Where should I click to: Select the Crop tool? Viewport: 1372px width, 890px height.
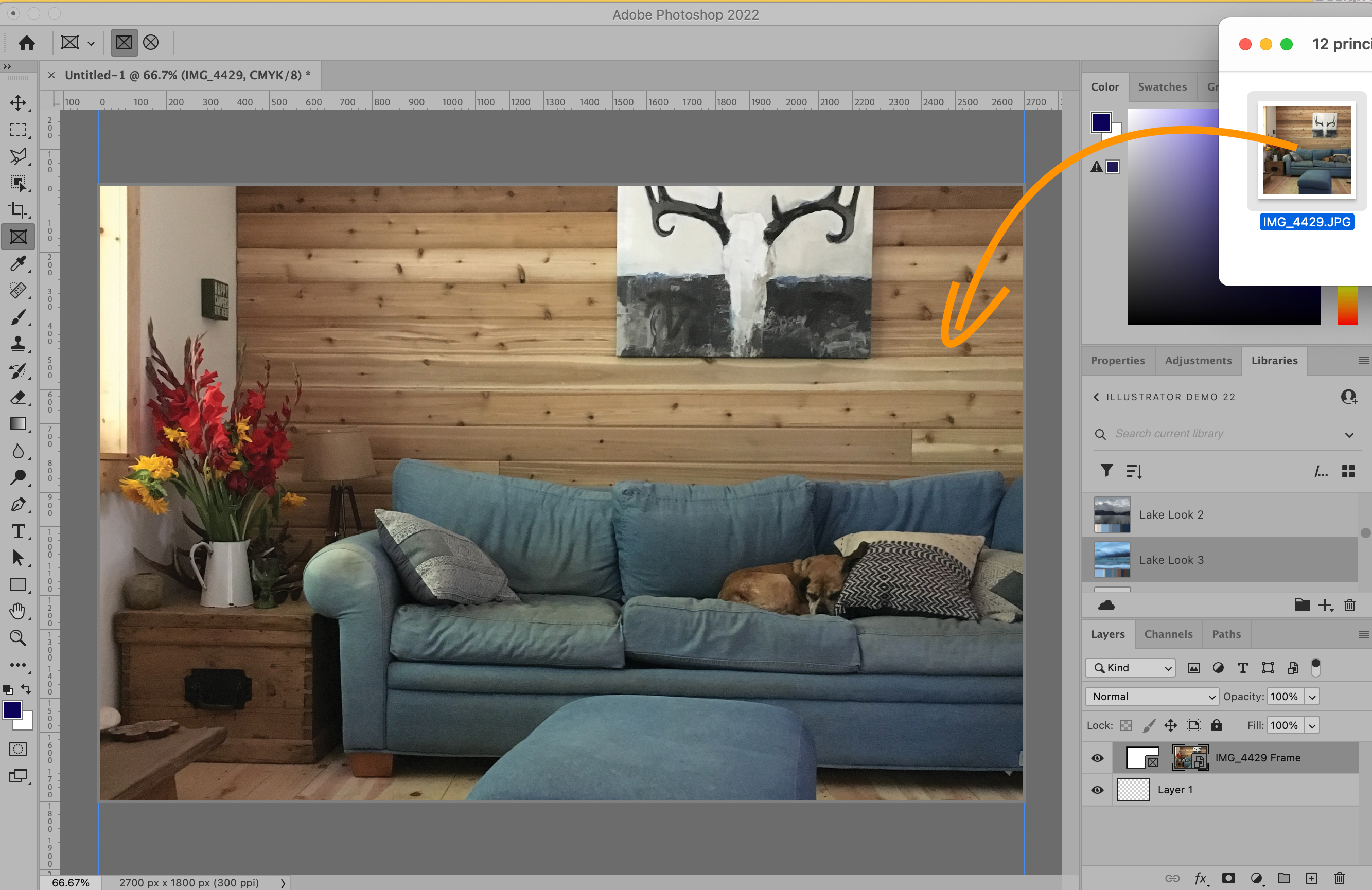tap(18, 210)
